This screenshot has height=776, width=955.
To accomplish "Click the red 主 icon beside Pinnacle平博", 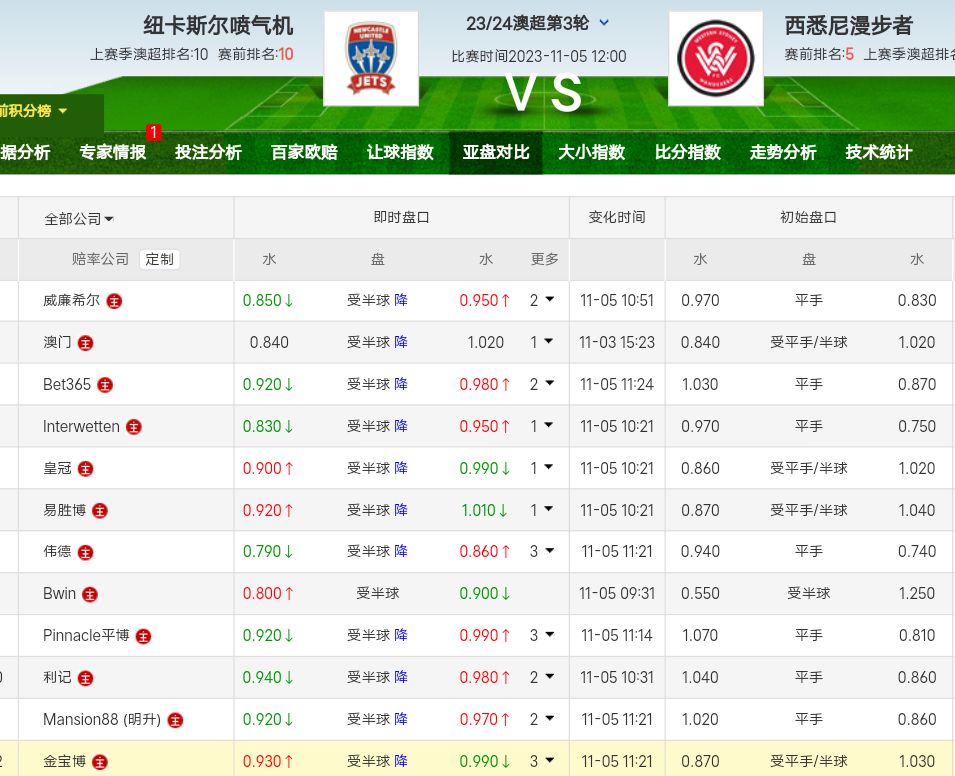I will (x=144, y=636).
